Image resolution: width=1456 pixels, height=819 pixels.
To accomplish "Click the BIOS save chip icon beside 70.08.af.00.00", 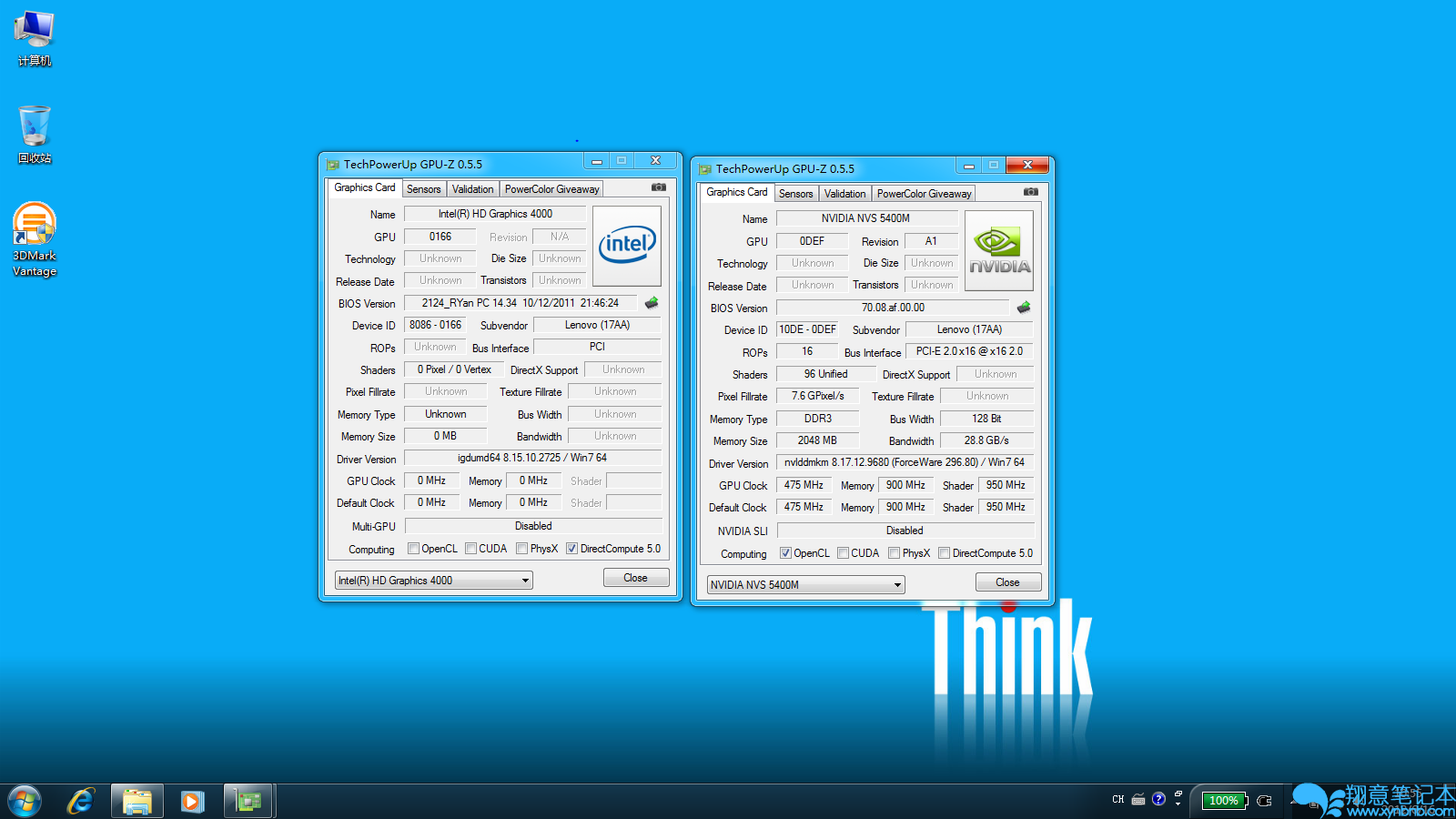I will pos(1024,308).
